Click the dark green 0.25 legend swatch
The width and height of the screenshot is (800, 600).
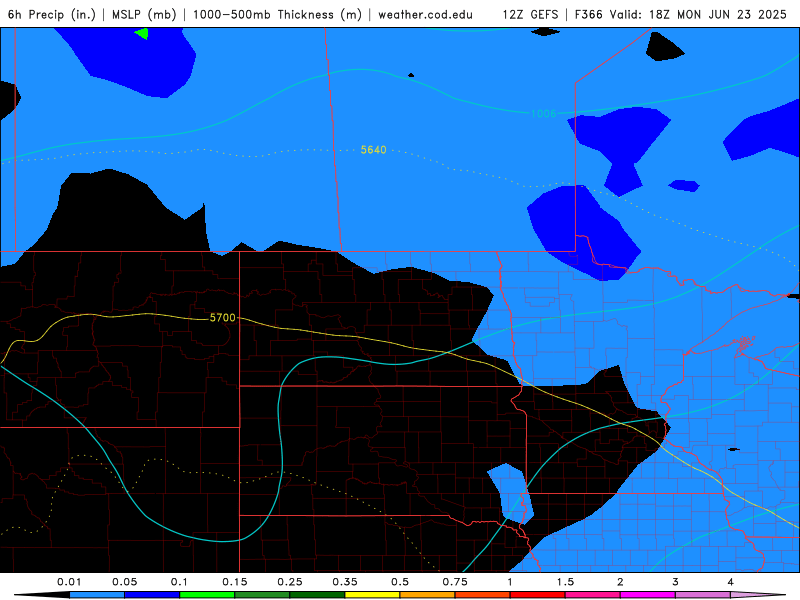pos(317,595)
